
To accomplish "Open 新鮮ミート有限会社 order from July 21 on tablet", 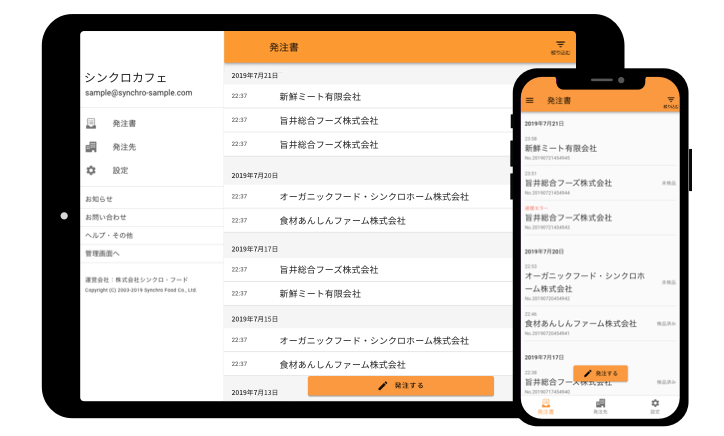I will 320,97.
